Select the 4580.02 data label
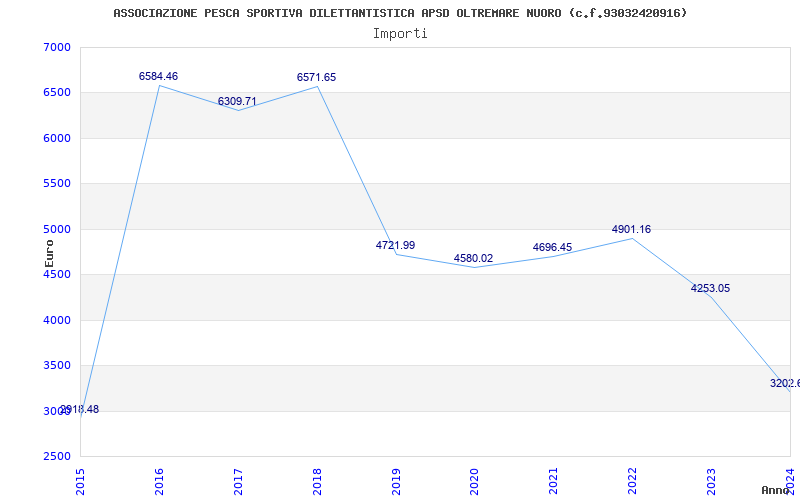Viewport: 800px width, 500px height. 473,258
